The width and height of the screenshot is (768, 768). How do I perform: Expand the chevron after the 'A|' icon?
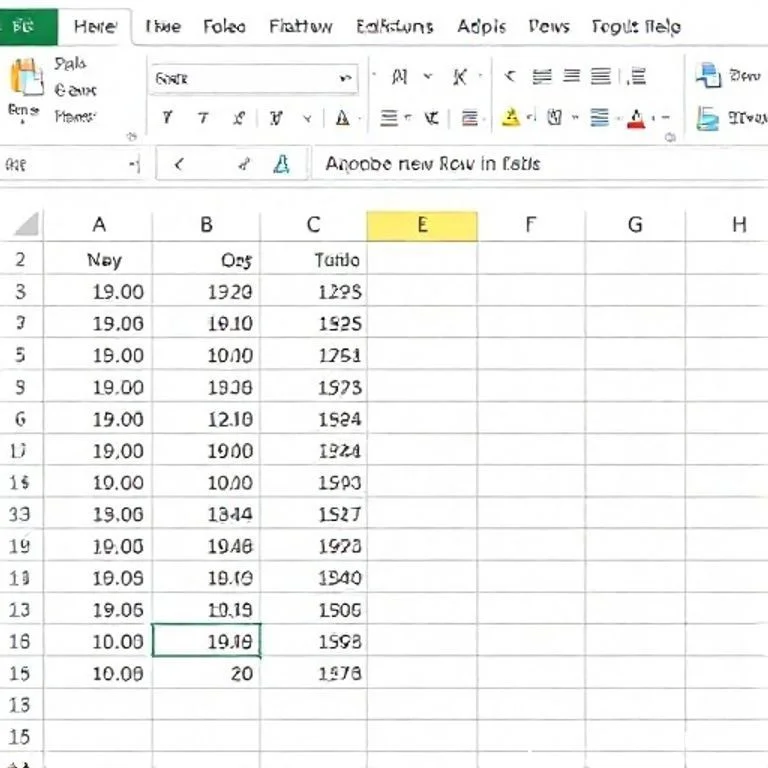click(x=428, y=76)
